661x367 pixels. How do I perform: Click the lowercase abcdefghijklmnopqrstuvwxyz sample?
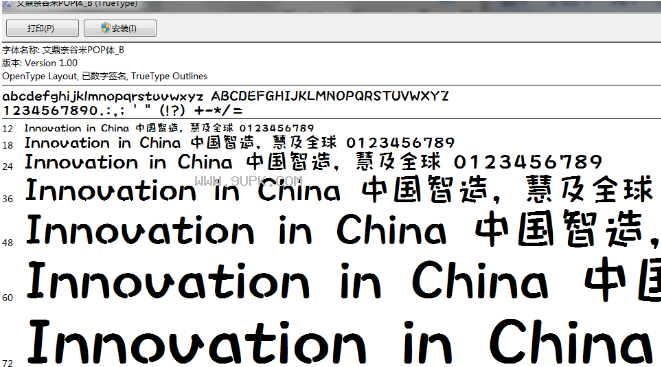[102, 97]
